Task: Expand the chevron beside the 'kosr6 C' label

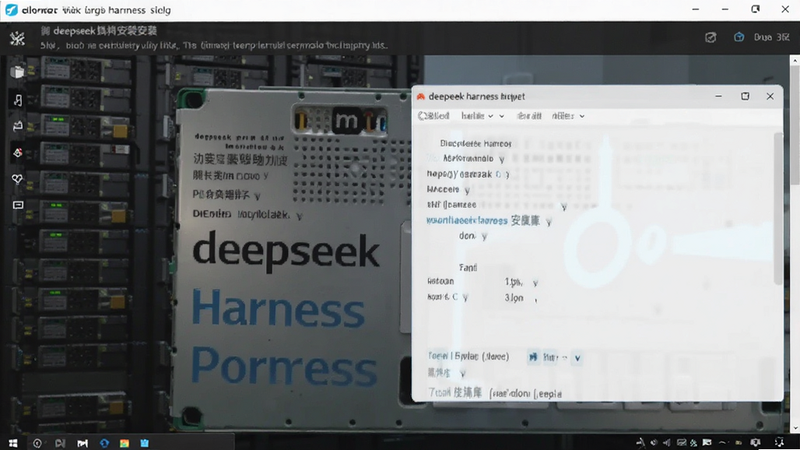Action: pyautogui.click(x=465, y=297)
